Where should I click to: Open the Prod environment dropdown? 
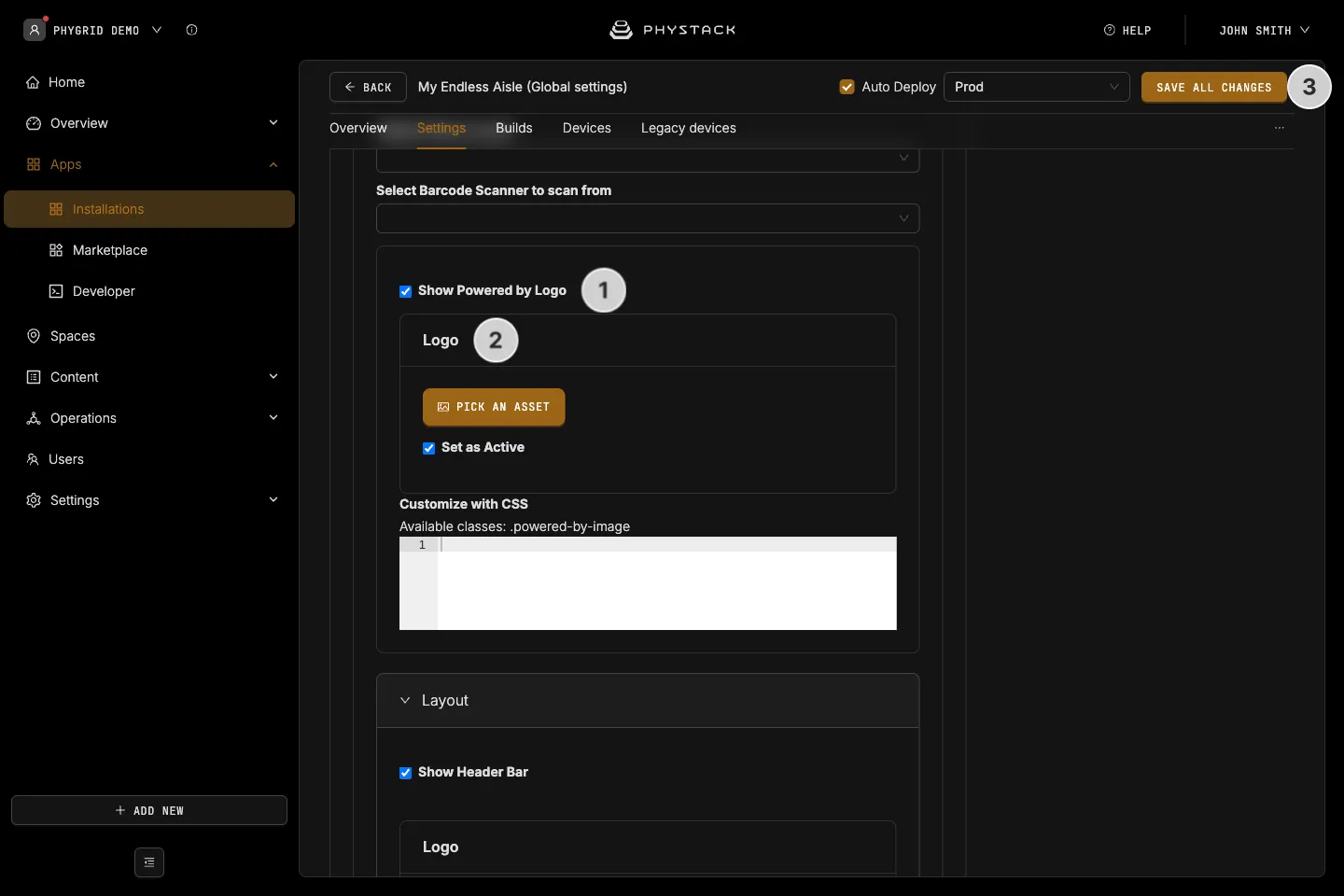tap(1037, 87)
